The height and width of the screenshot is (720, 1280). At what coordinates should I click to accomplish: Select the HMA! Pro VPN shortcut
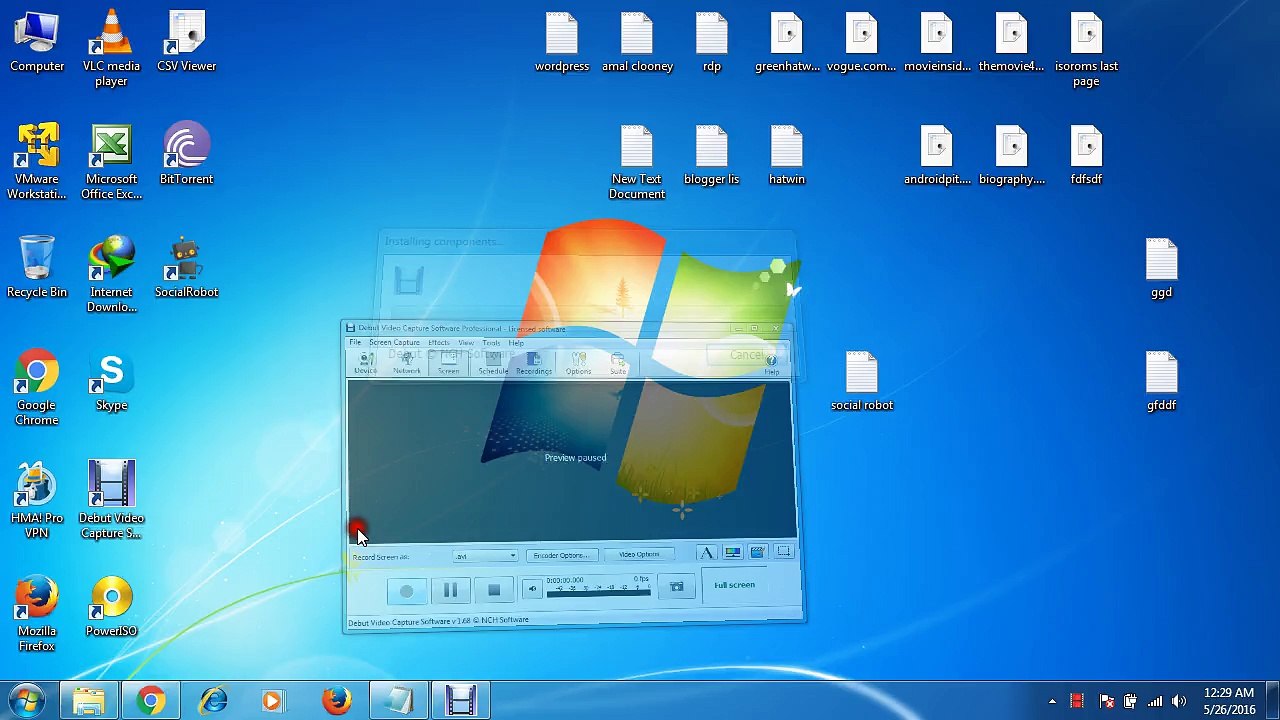click(37, 501)
